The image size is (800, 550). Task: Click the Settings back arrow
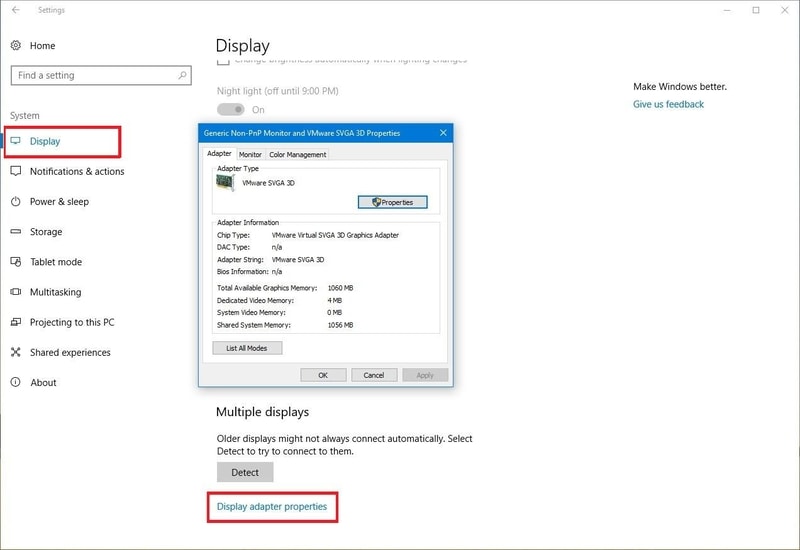point(16,10)
